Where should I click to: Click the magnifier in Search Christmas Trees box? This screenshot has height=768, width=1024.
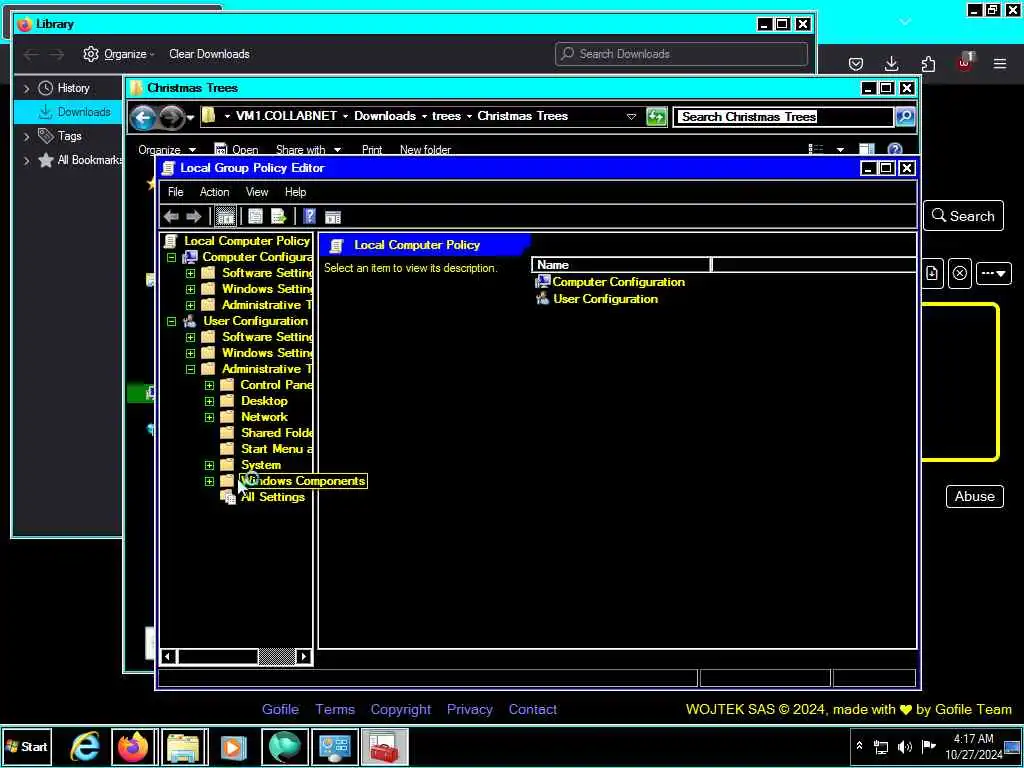pyautogui.click(x=905, y=117)
